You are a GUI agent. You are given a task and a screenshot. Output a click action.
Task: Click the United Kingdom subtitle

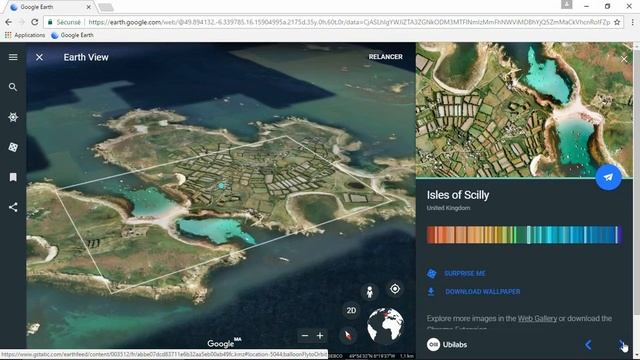pyautogui.click(x=448, y=208)
